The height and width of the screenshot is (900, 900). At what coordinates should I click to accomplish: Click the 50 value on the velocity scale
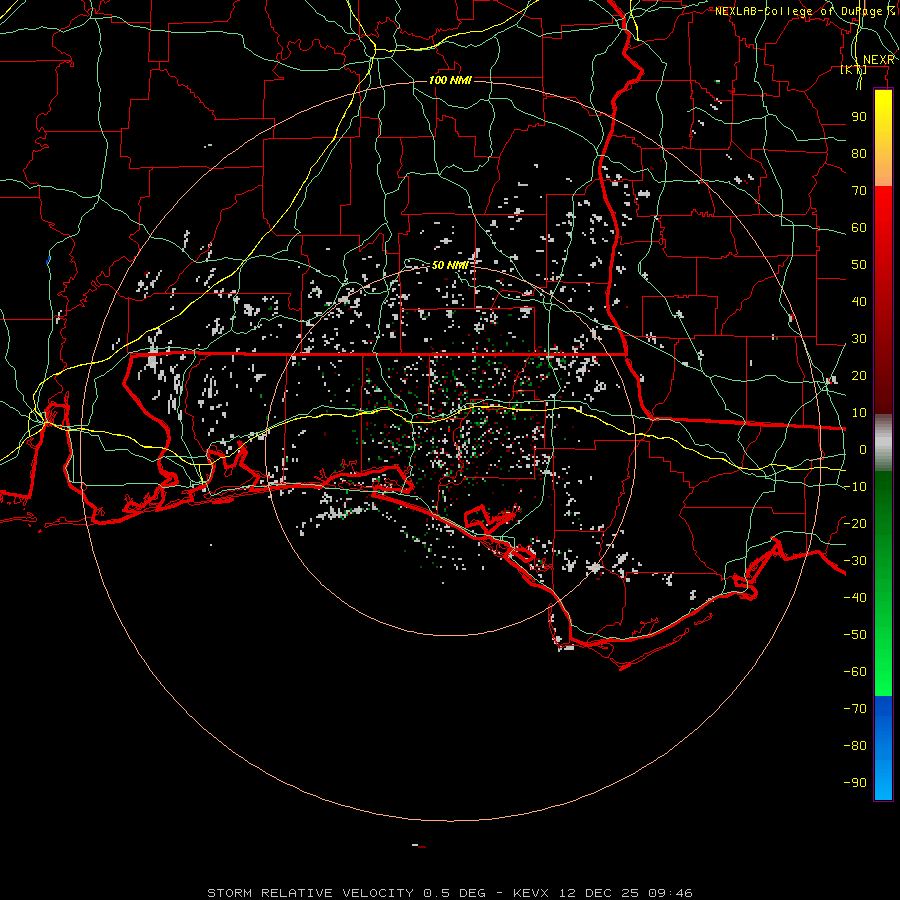click(x=859, y=265)
